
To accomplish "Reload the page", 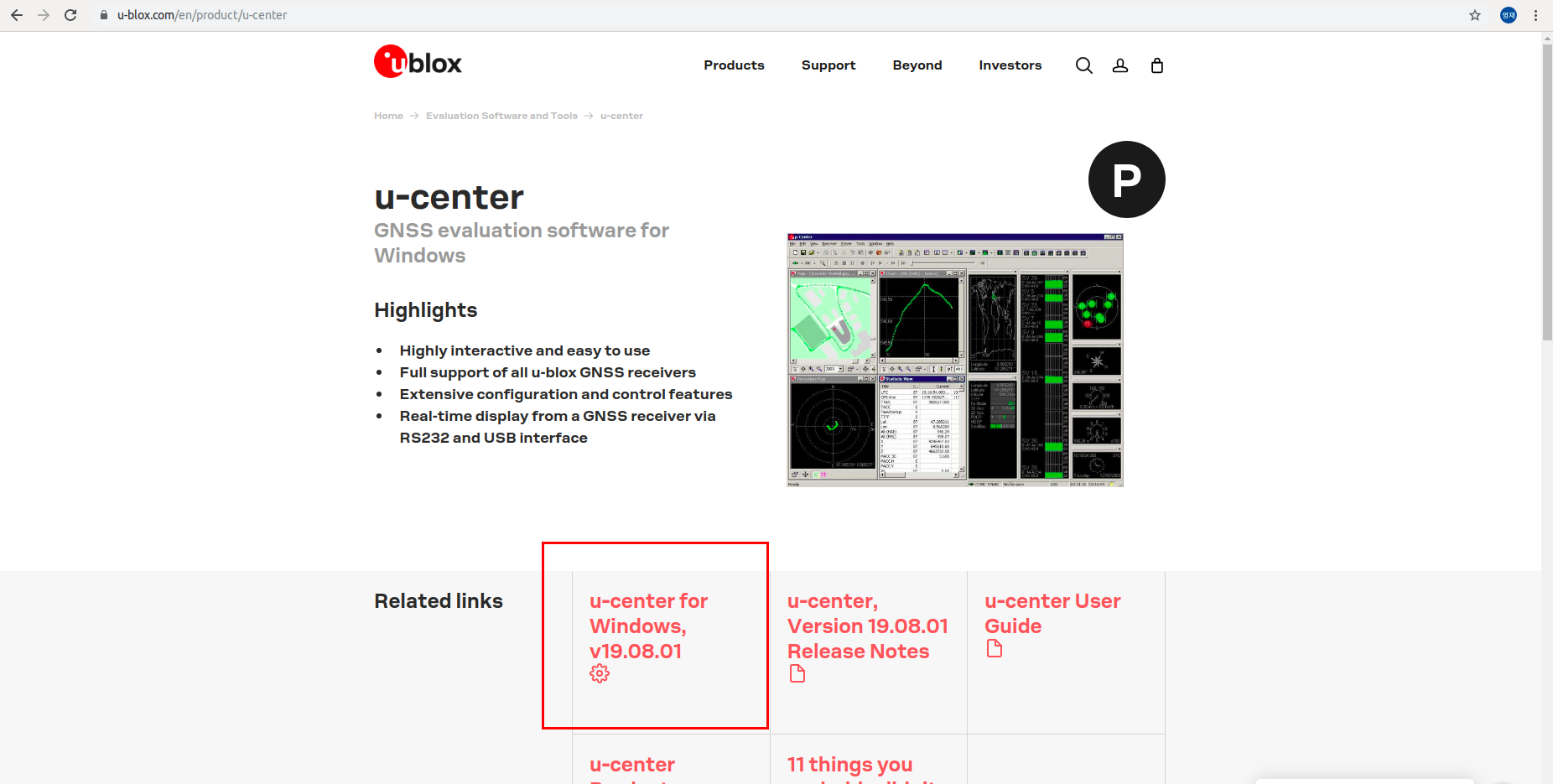I will point(70,15).
